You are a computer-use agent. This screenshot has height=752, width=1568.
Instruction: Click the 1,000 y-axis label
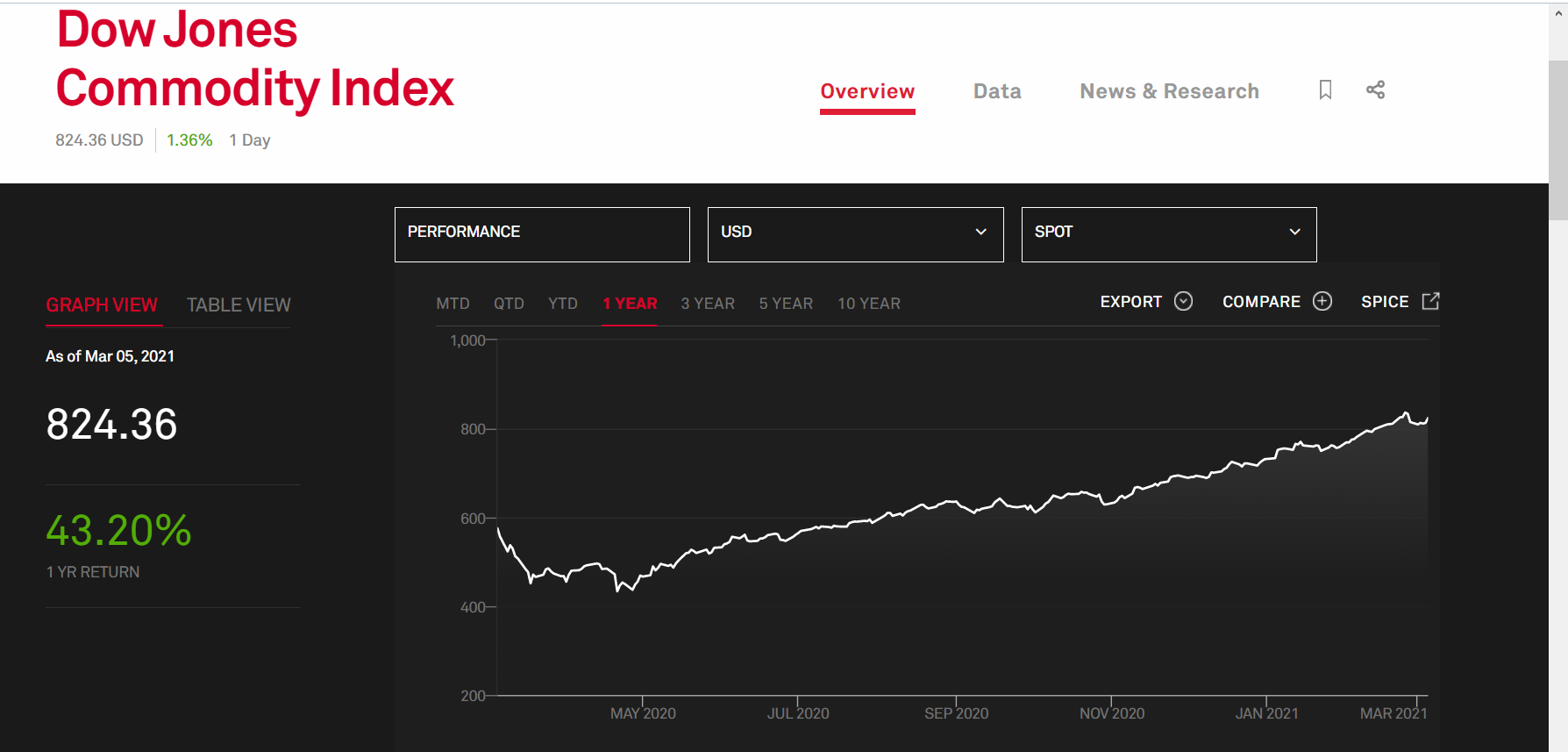click(467, 340)
